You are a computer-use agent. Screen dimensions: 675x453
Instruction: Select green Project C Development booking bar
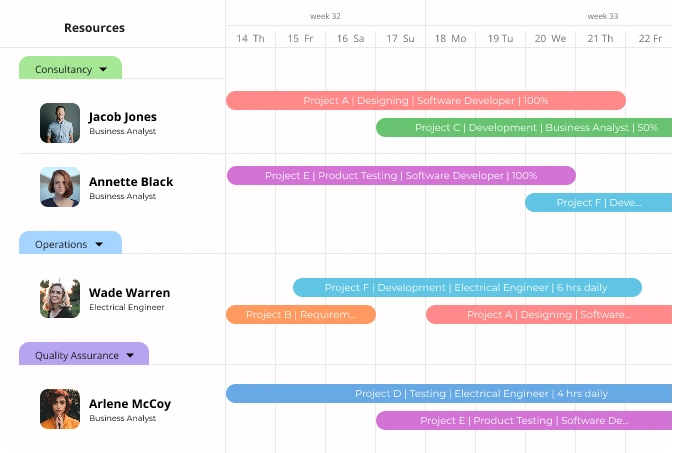[523, 128]
